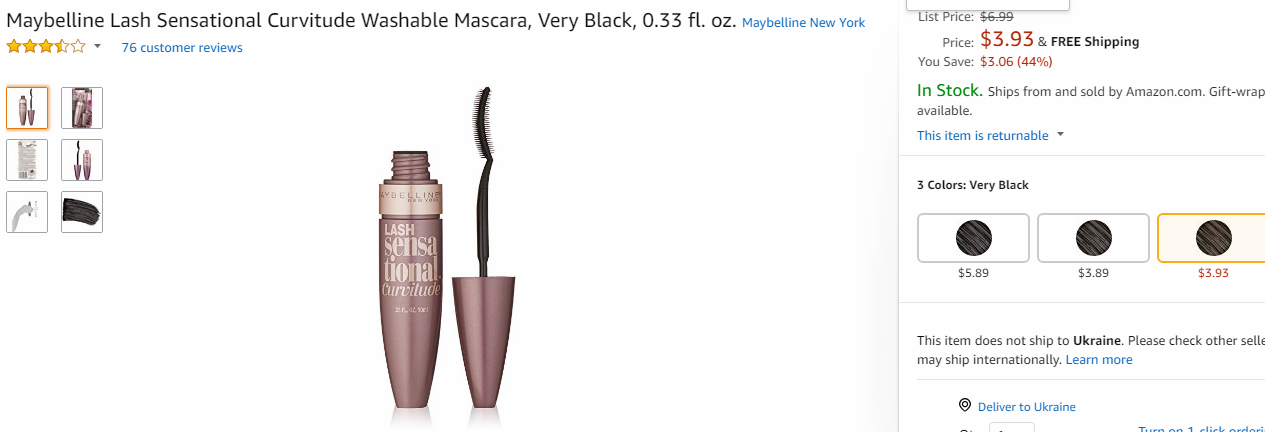Screen dimensions: 1265x432
Task: Open the Maybelline New York brand link
Action: click(804, 22)
